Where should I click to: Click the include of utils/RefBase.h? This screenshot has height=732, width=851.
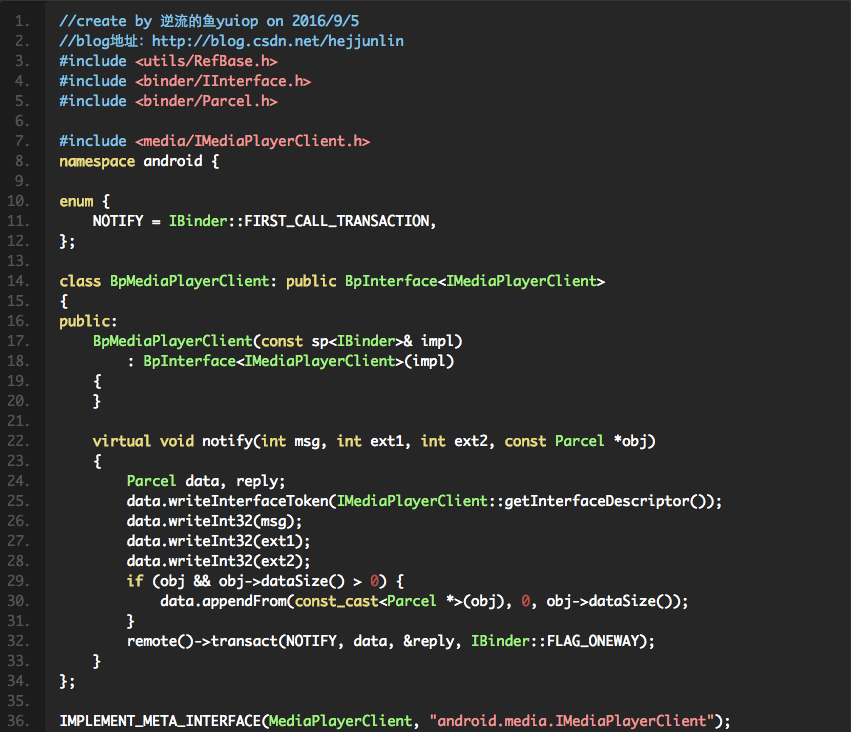click(168, 61)
